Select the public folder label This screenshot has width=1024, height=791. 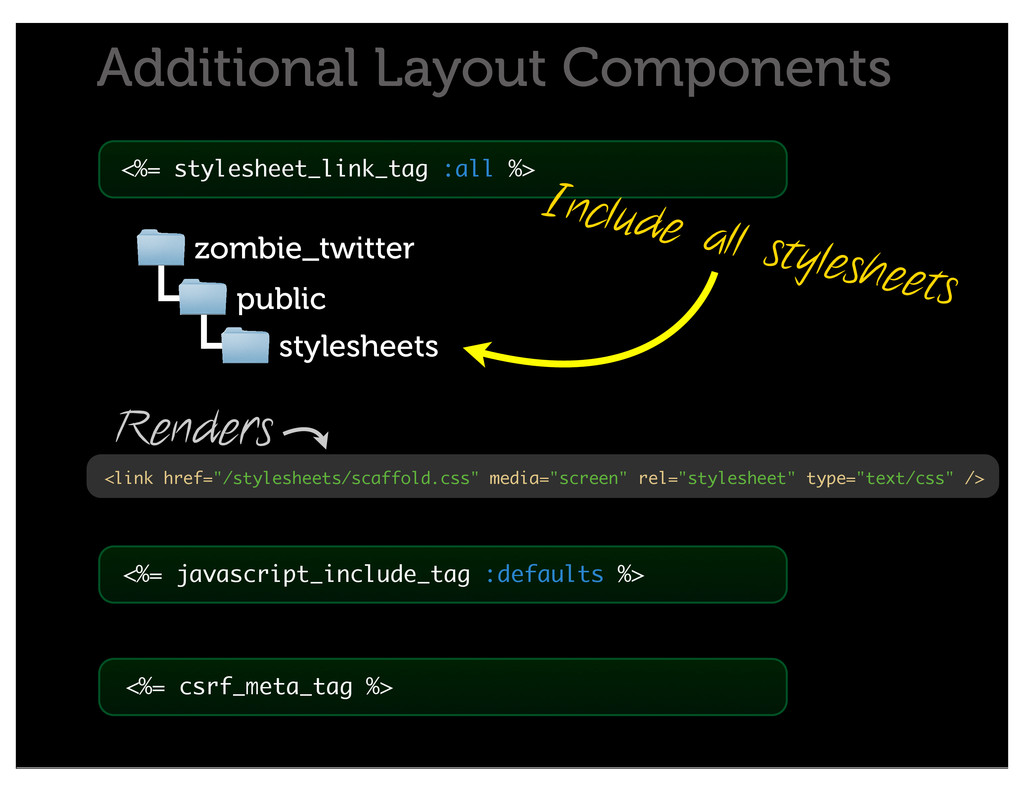point(281,300)
